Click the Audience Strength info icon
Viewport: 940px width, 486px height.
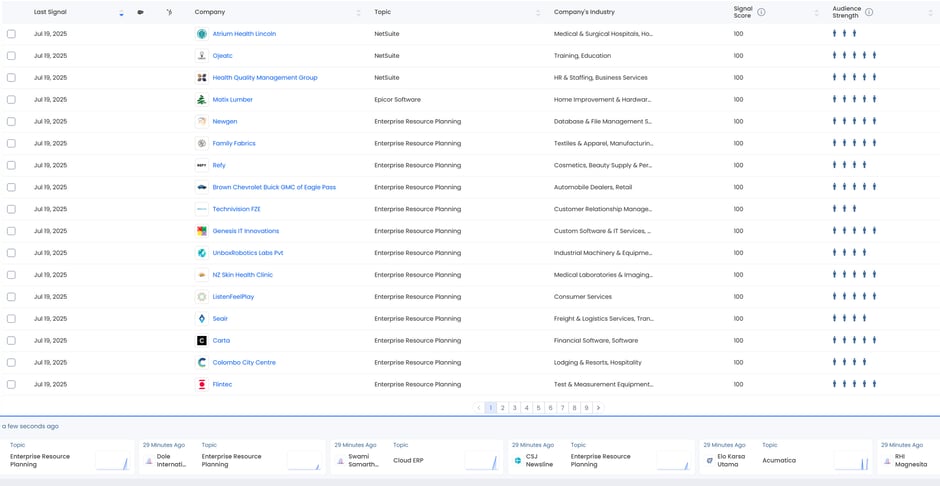(869, 12)
